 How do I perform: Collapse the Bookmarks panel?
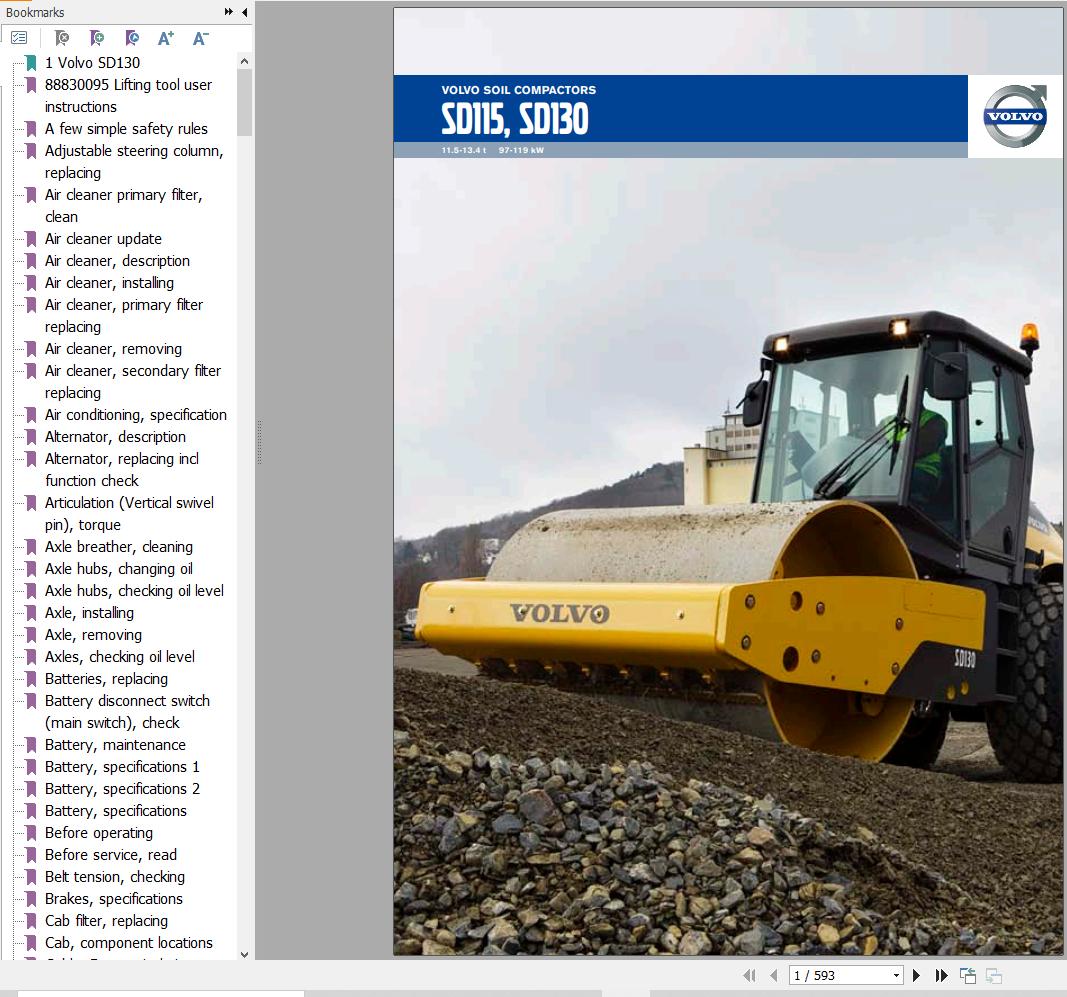click(243, 13)
